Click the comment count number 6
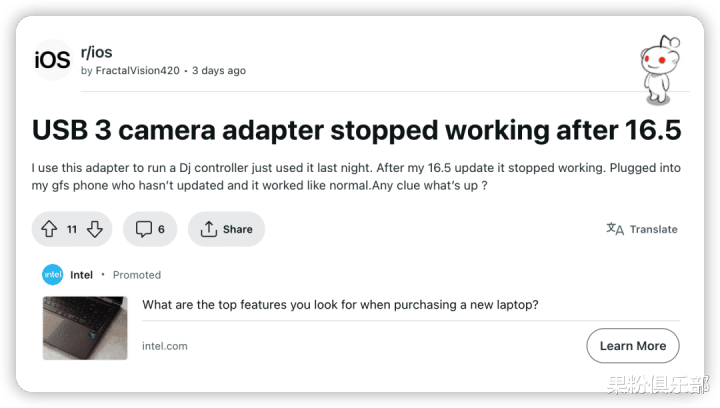Screen dimensions: 720x408 pyautogui.click(x=161, y=229)
